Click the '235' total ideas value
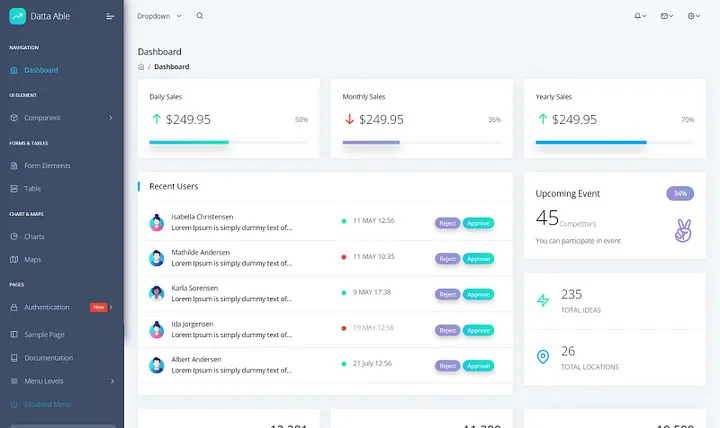 click(x=571, y=294)
